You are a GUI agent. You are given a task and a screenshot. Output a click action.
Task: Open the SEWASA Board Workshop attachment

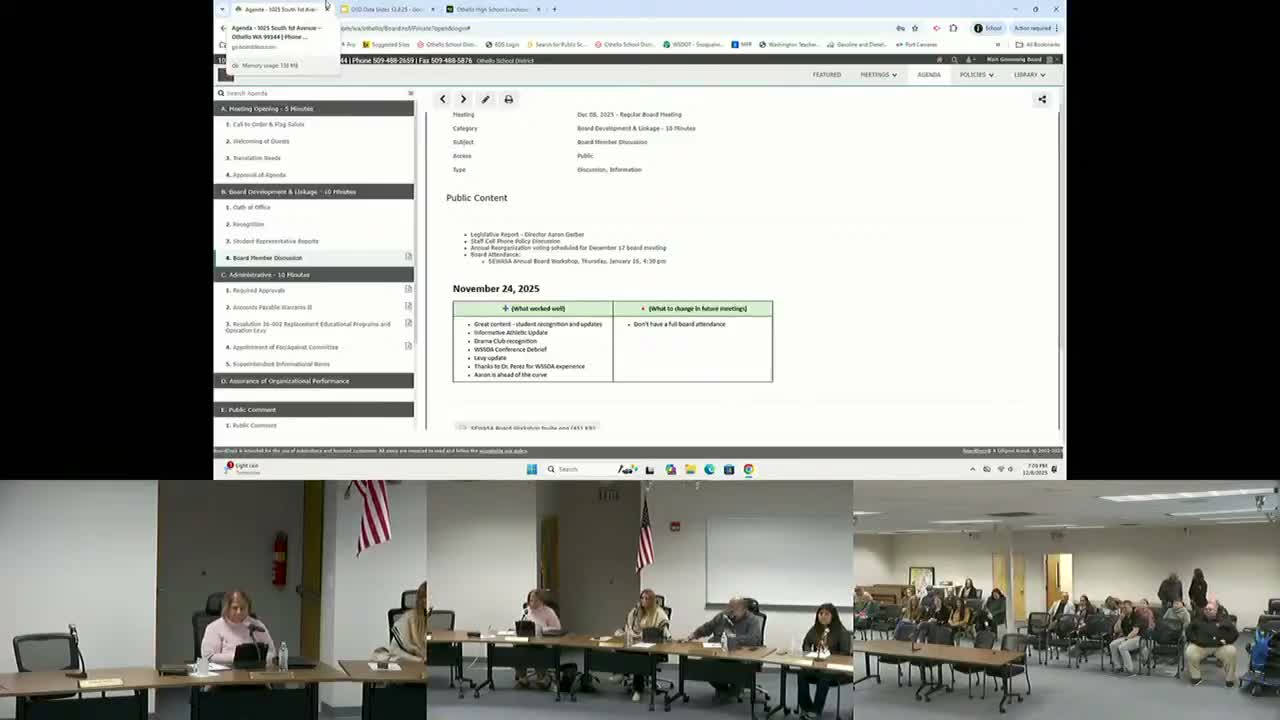[530, 428]
